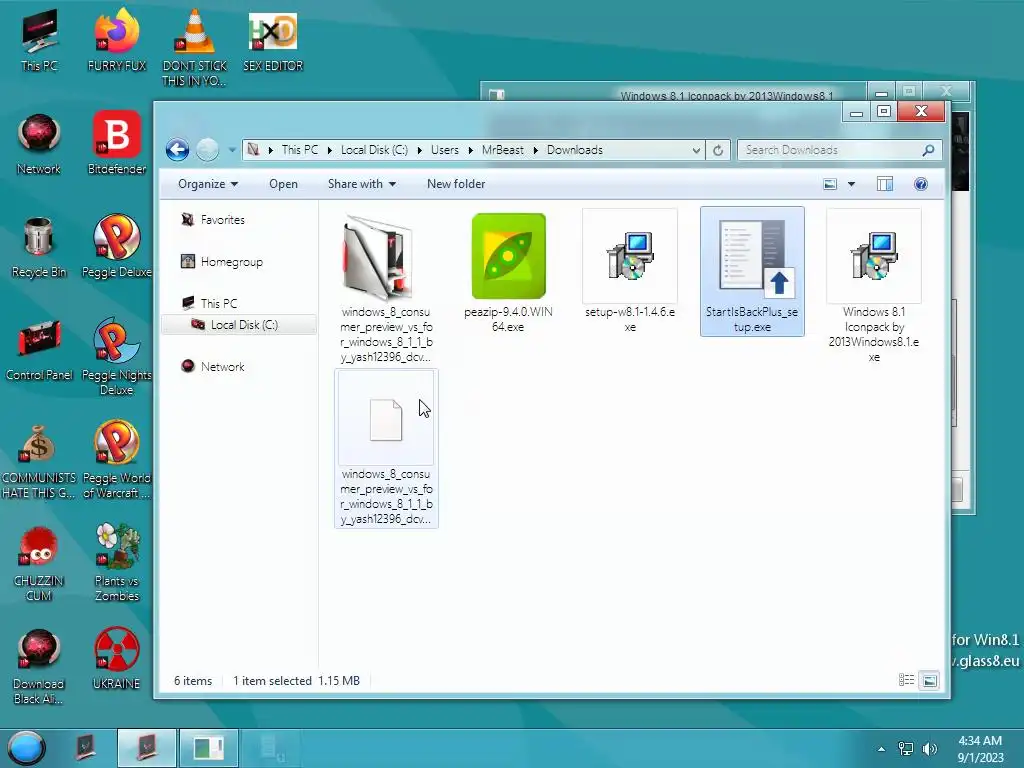Open Control Panel desktop icon
Image resolution: width=1024 pixels, height=768 pixels.
click(x=39, y=349)
